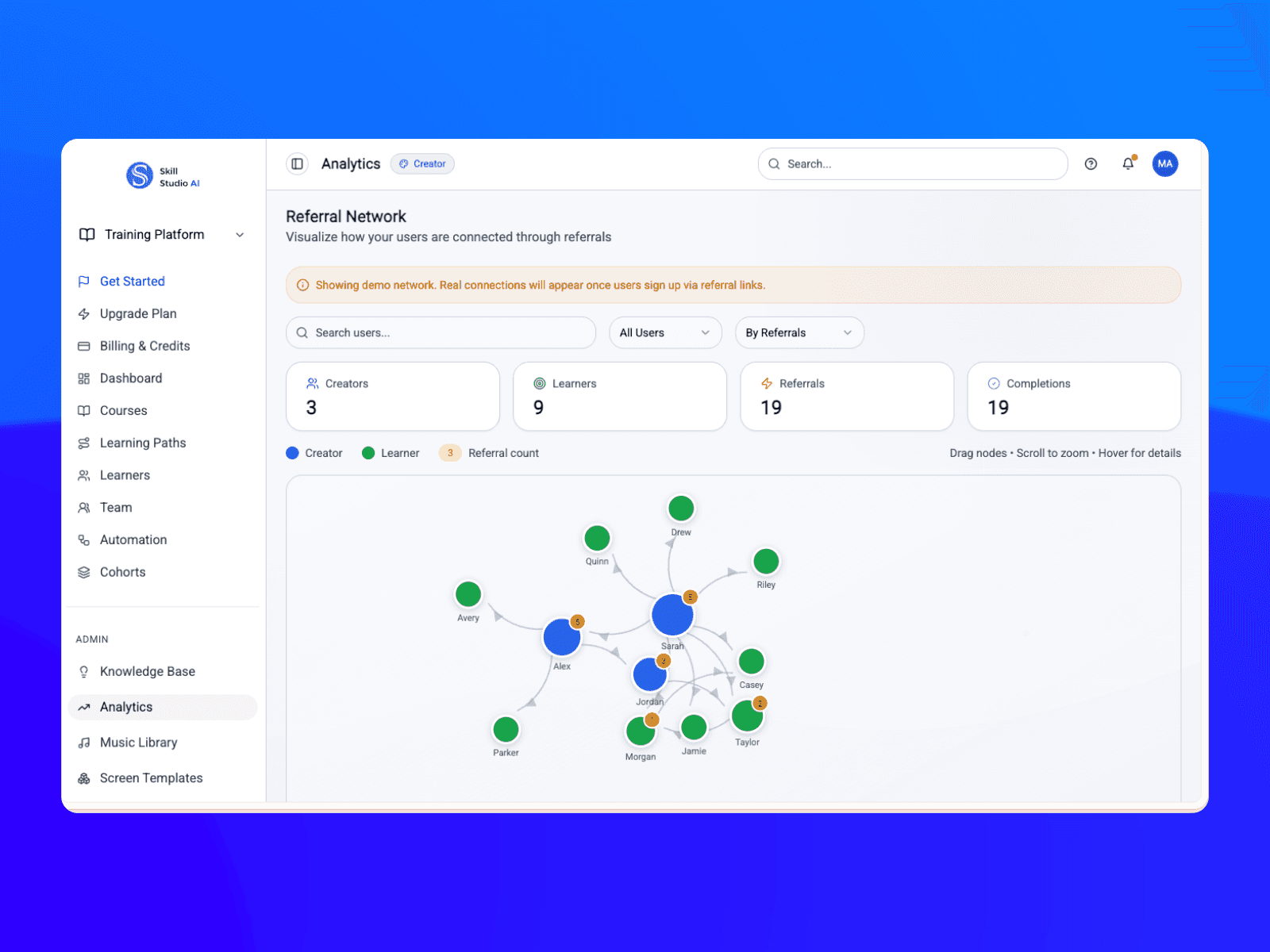This screenshot has height=952, width=1270.
Task: Click the Skill Studio AI logo
Action: pos(163,176)
